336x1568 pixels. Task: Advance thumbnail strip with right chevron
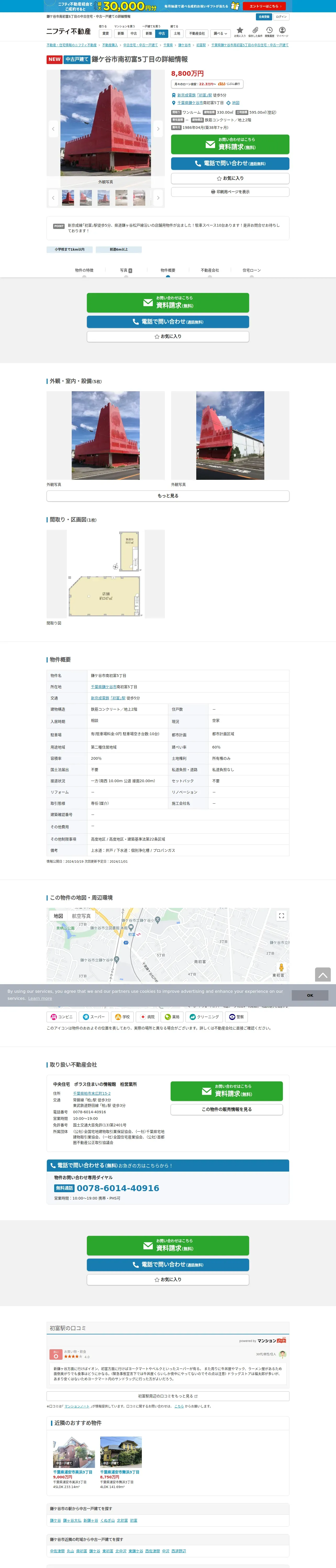coord(158,198)
